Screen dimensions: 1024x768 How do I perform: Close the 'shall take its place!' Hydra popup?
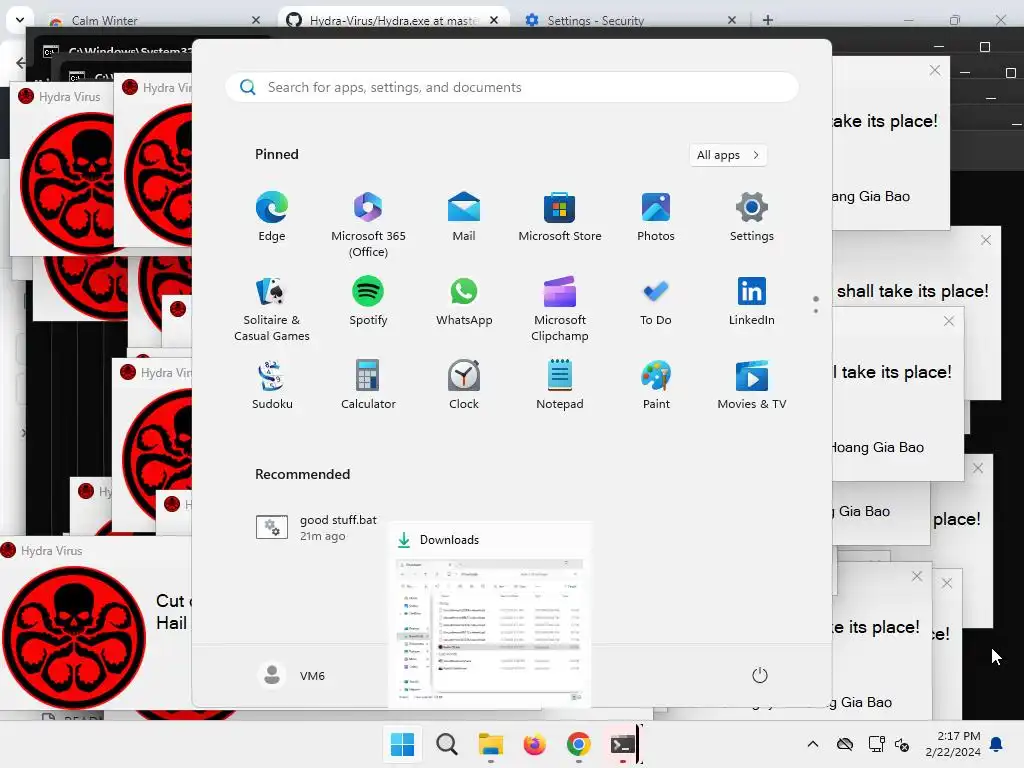click(x=986, y=240)
